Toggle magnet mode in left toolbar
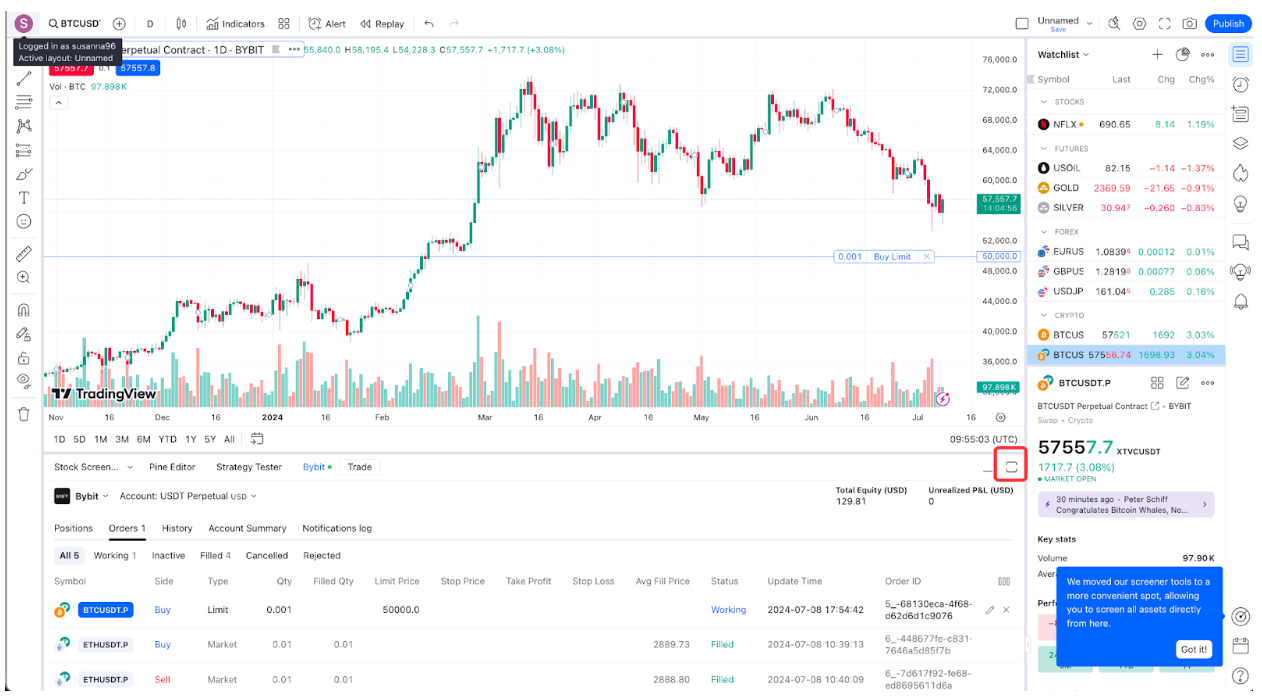Viewport: 1262px width, 696px height. click(x=24, y=310)
